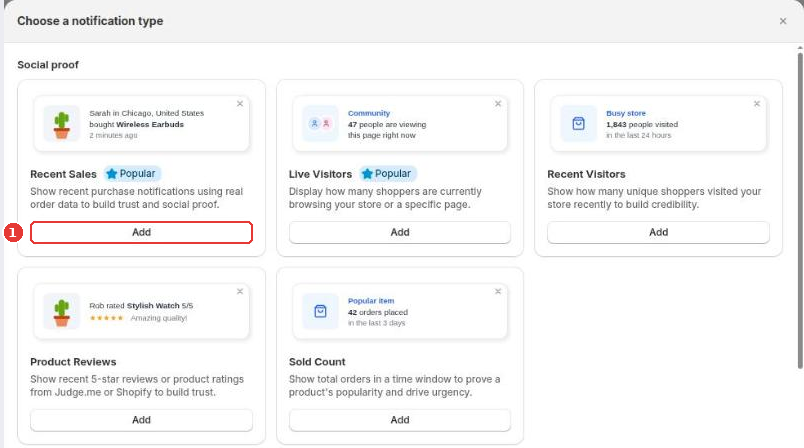Click the dialog vertical scrollbar
This screenshot has width=804, height=448.
pyautogui.click(x=799, y=210)
